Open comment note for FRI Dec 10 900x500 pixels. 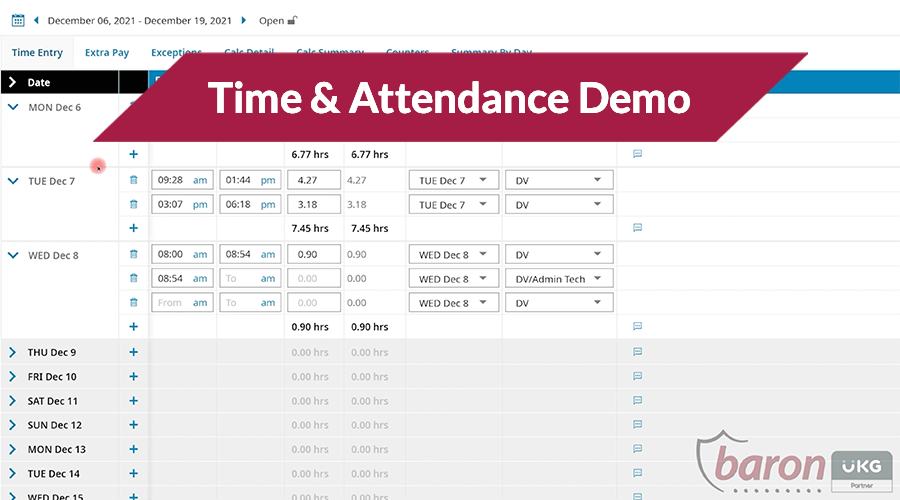637,377
